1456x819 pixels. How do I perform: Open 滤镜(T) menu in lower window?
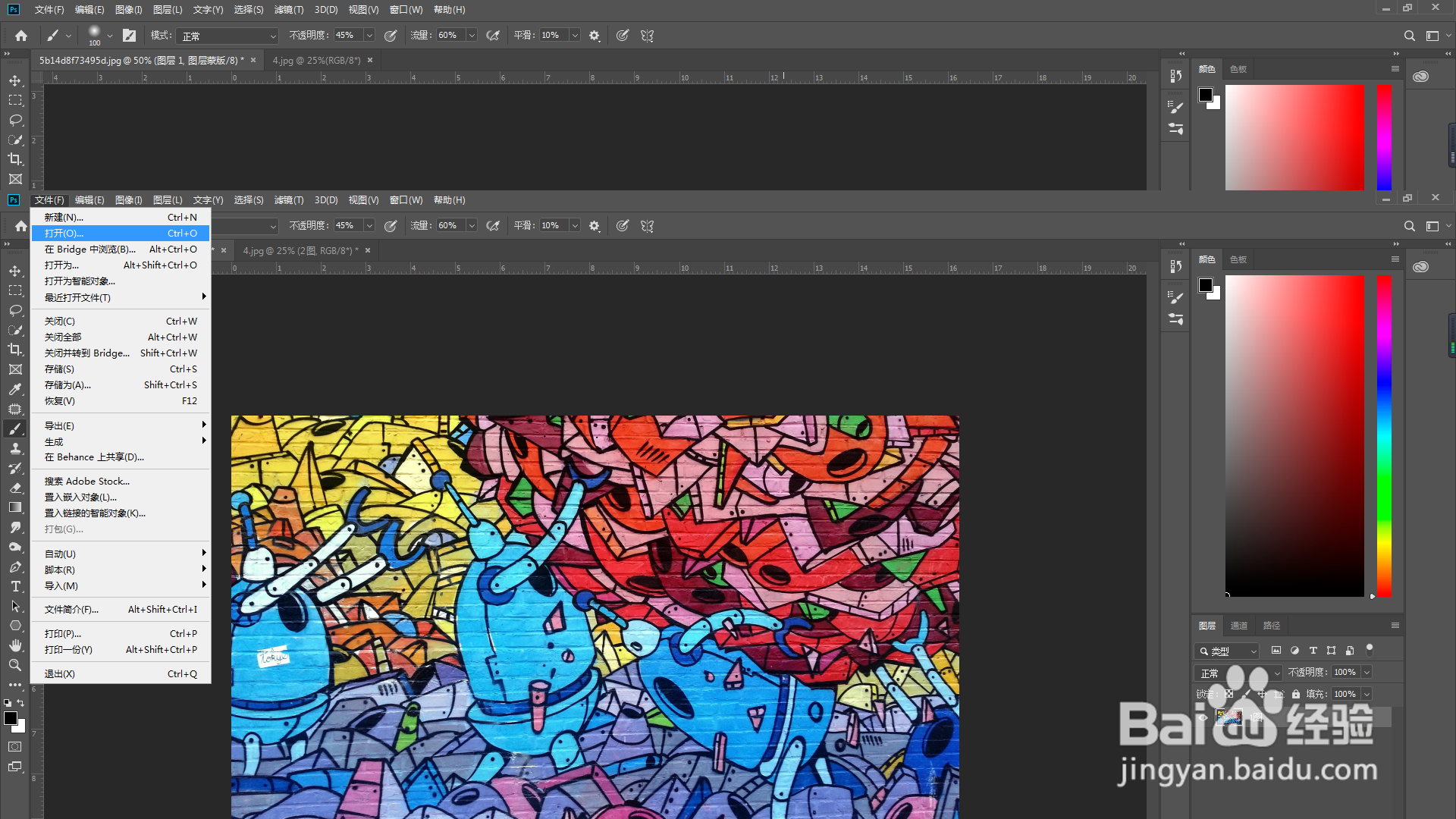point(288,200)
